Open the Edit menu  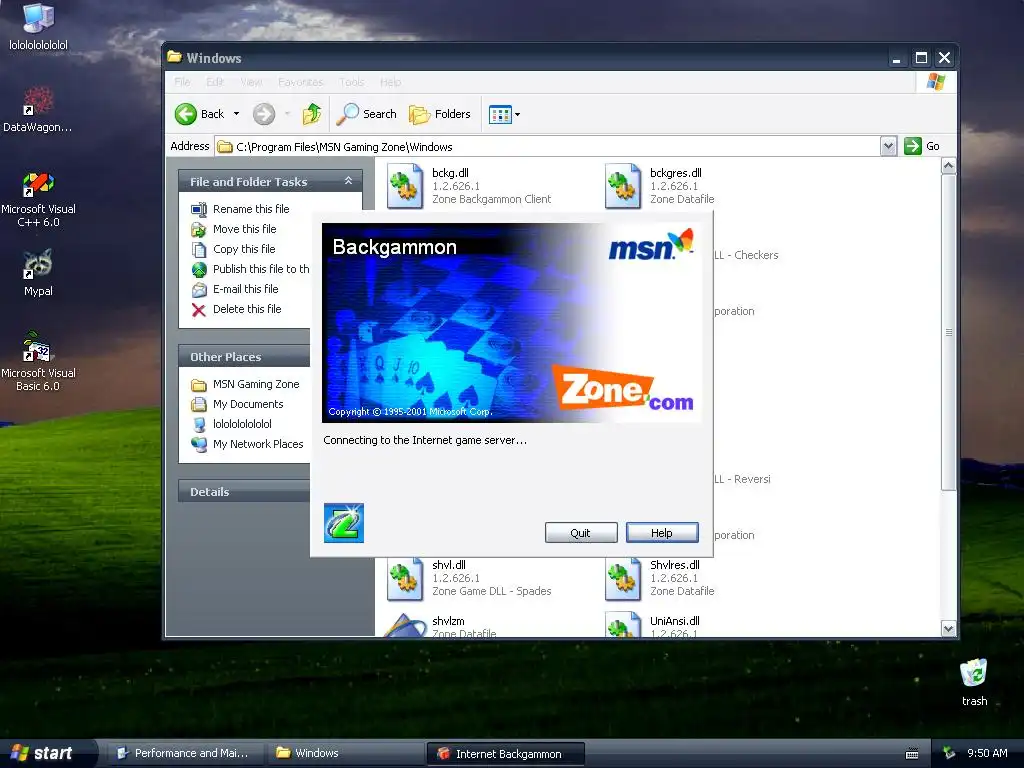click(x=214, y=82)
